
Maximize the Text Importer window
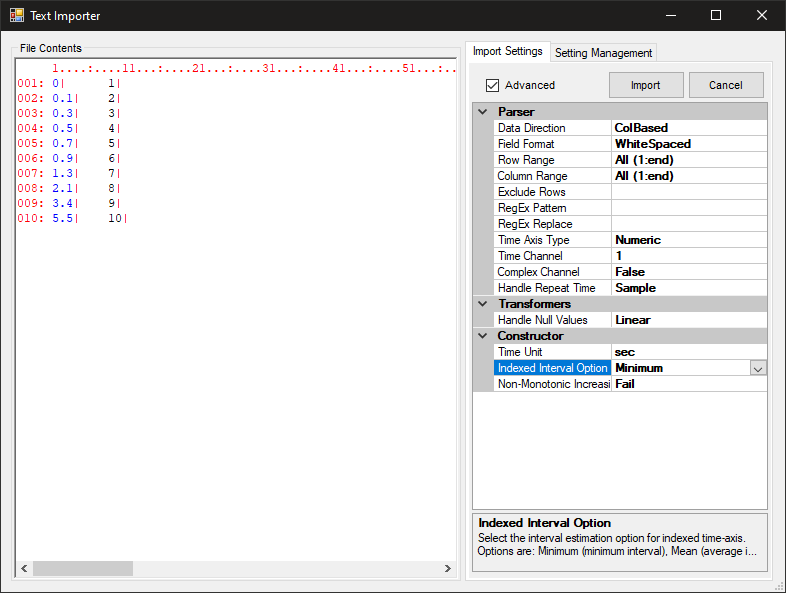[716, 15]
